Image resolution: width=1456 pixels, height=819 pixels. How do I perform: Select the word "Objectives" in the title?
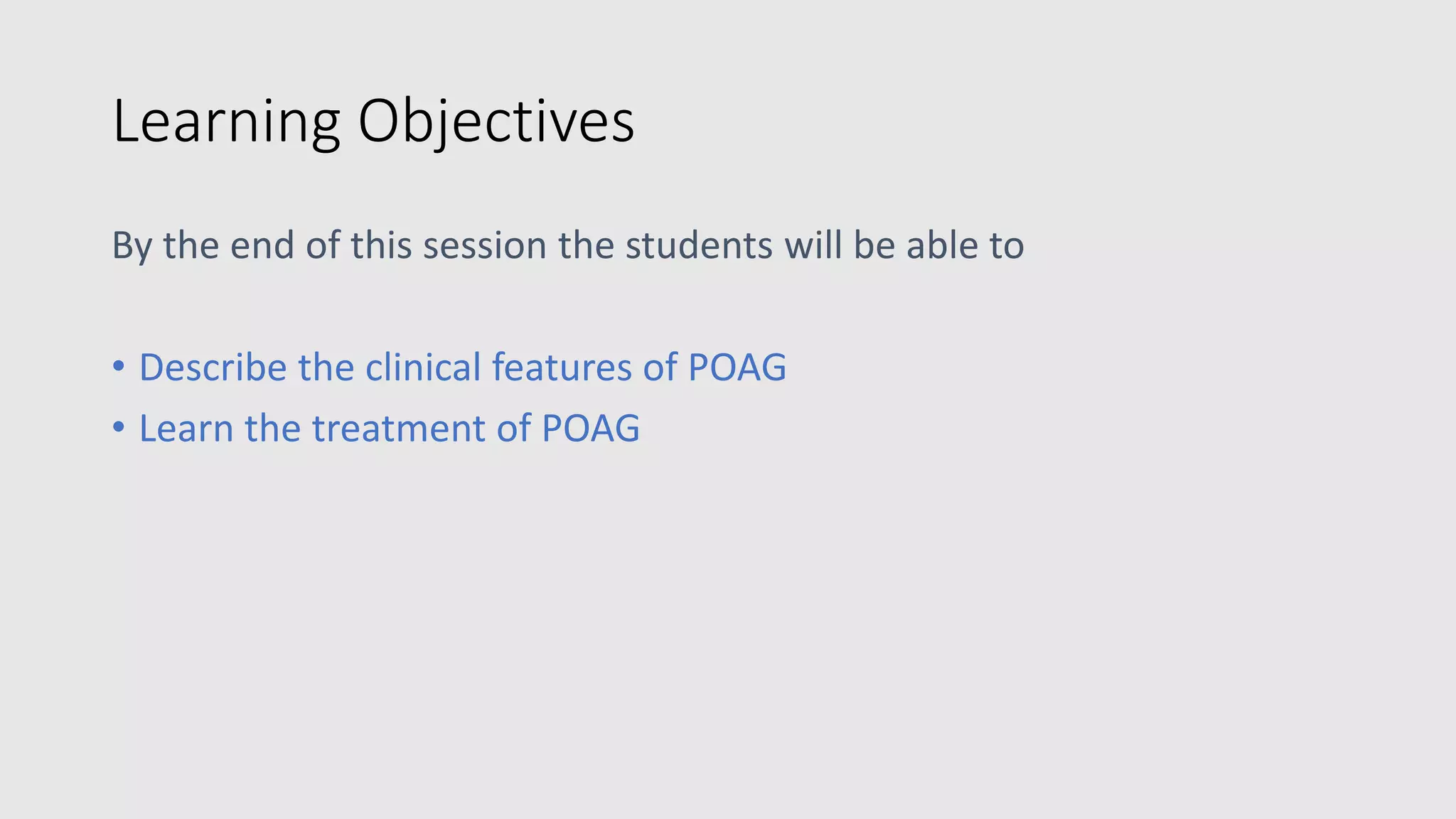[496, 122]
